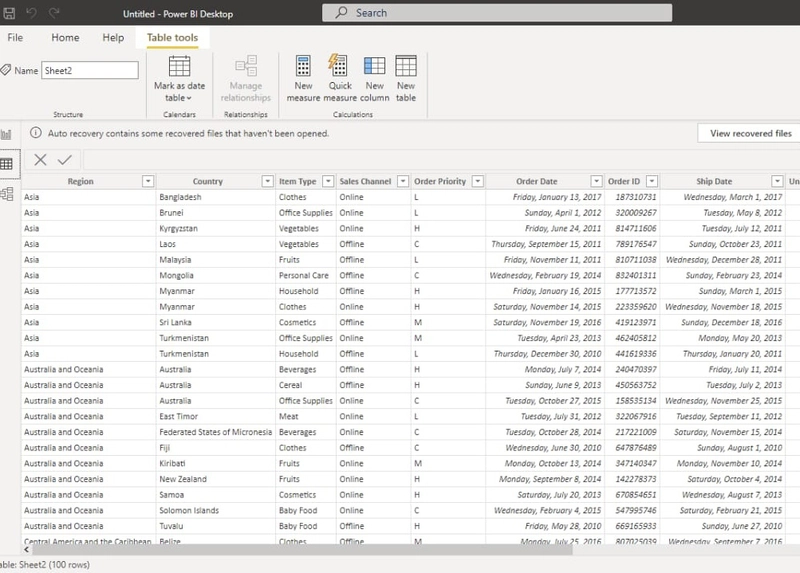Open the Help tab
This screenshot has height=573, width=800.
(x=113, y=37)
